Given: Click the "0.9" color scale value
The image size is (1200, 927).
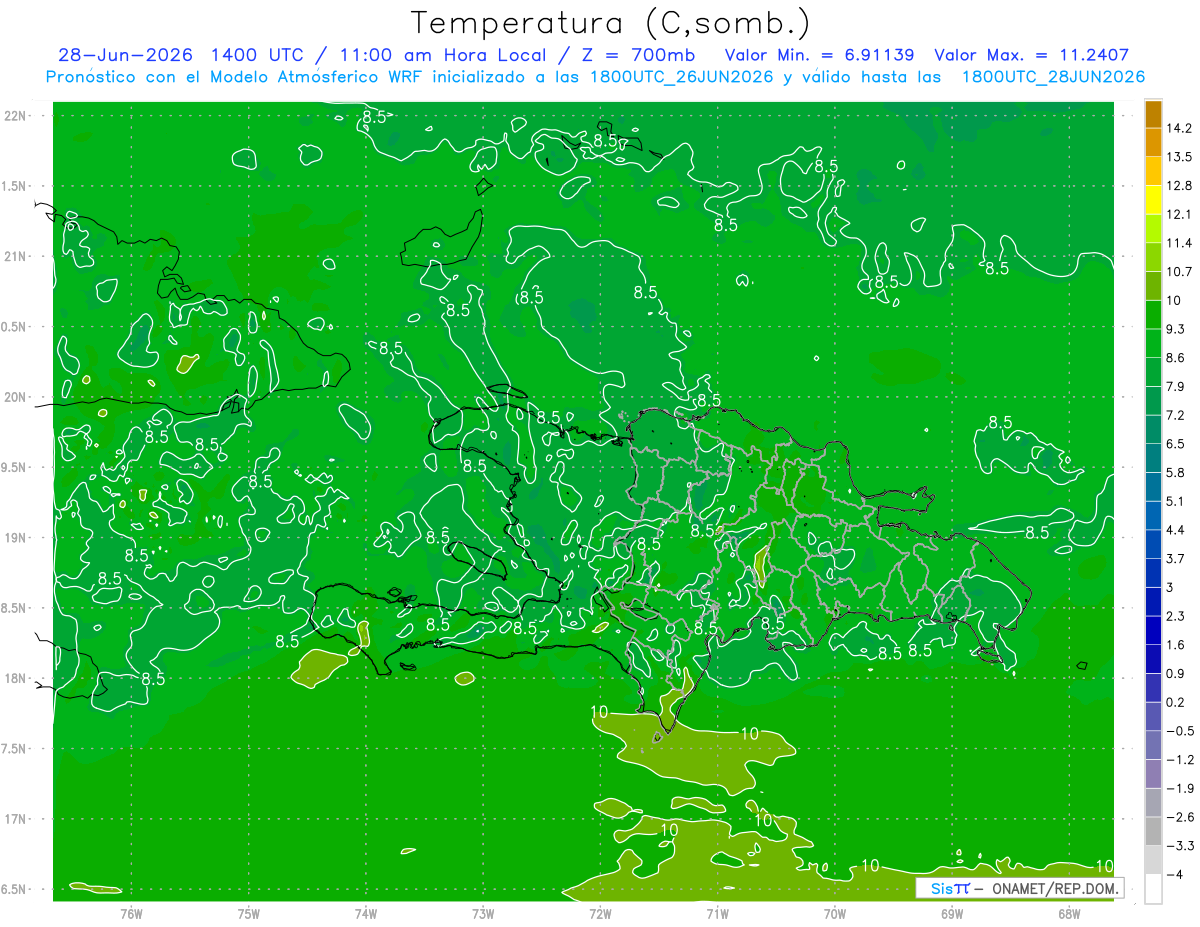Looking at the screenshot, I should (1176, 673).
